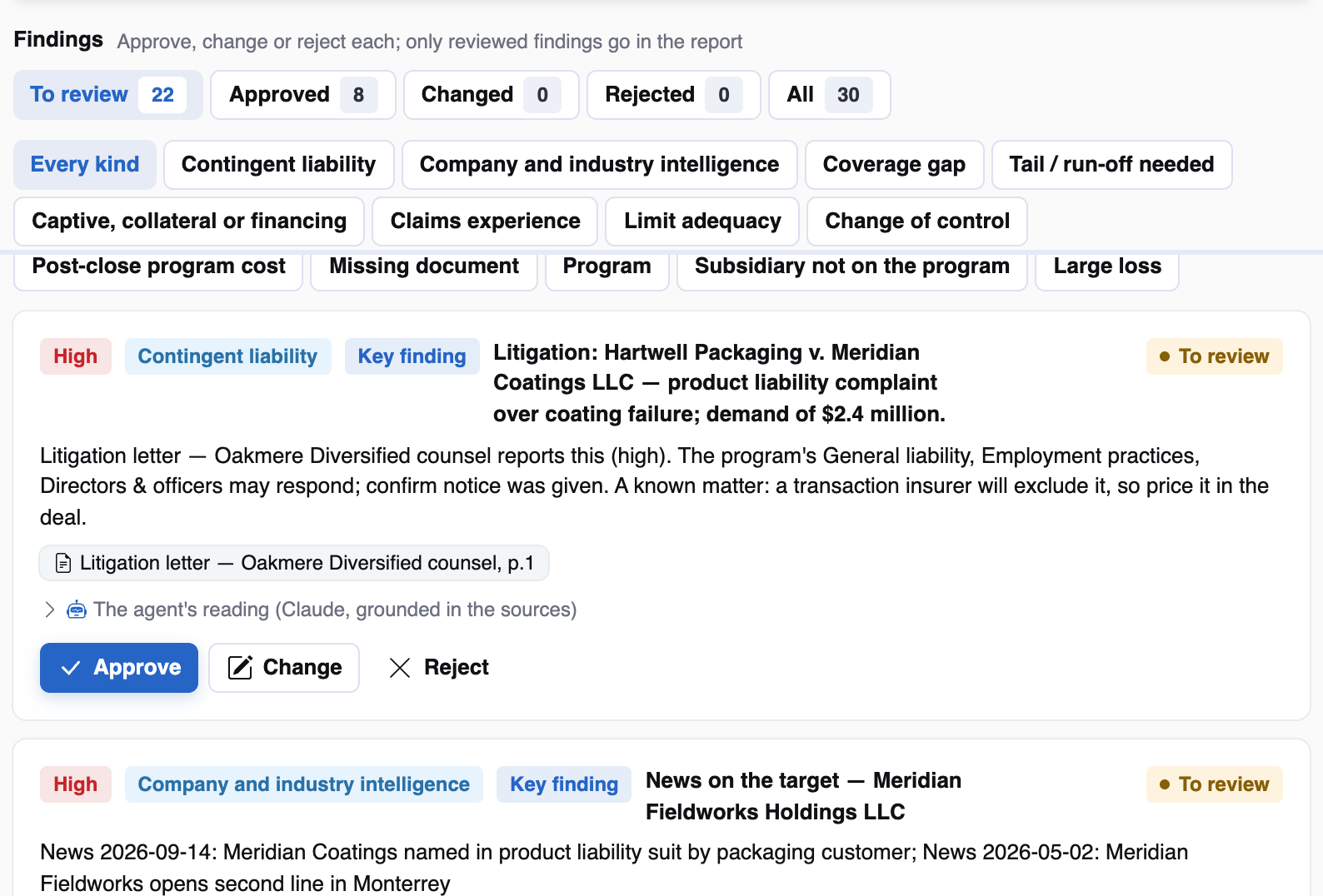Filter by Change of control
The width and height of the screenshot is (1323, 896).
point(917,222)
